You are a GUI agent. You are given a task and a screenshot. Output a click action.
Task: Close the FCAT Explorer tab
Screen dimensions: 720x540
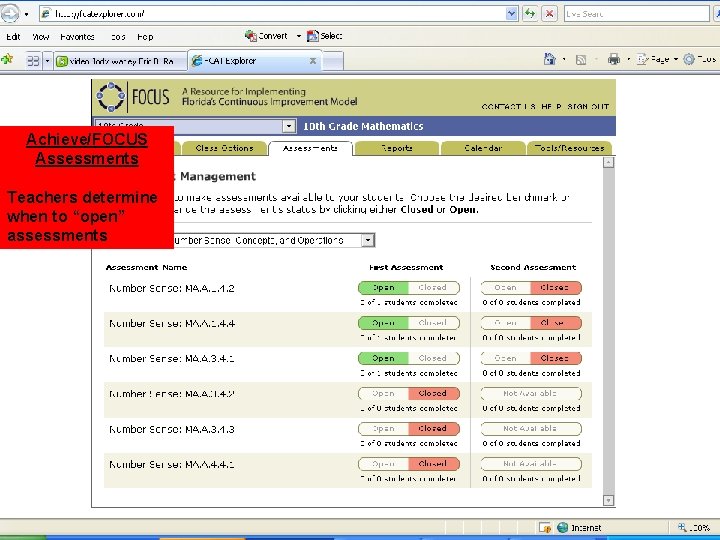(313, 61)
